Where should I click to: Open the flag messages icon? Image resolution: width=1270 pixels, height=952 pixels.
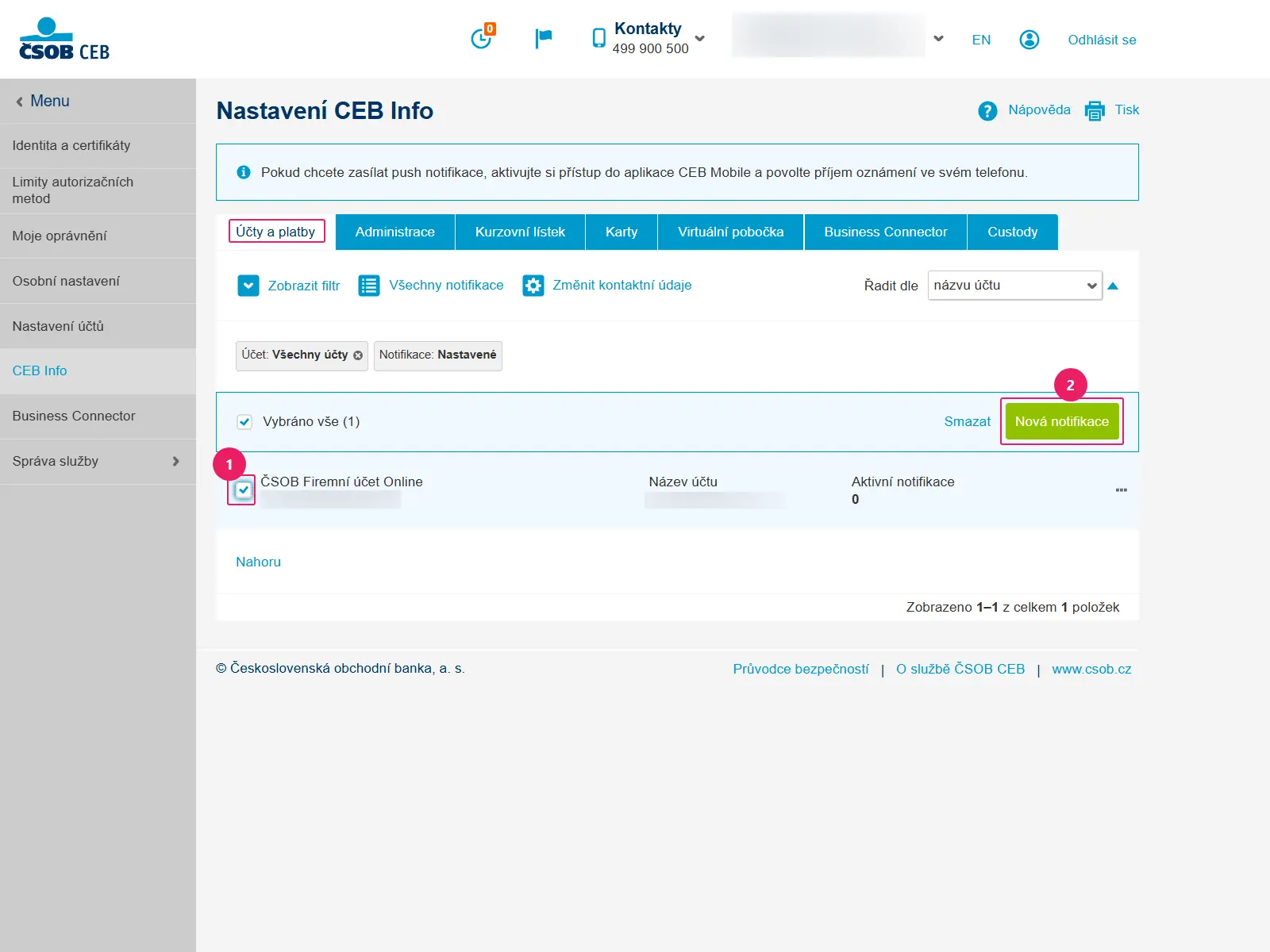pyautogui.click(x=544, y=38)
